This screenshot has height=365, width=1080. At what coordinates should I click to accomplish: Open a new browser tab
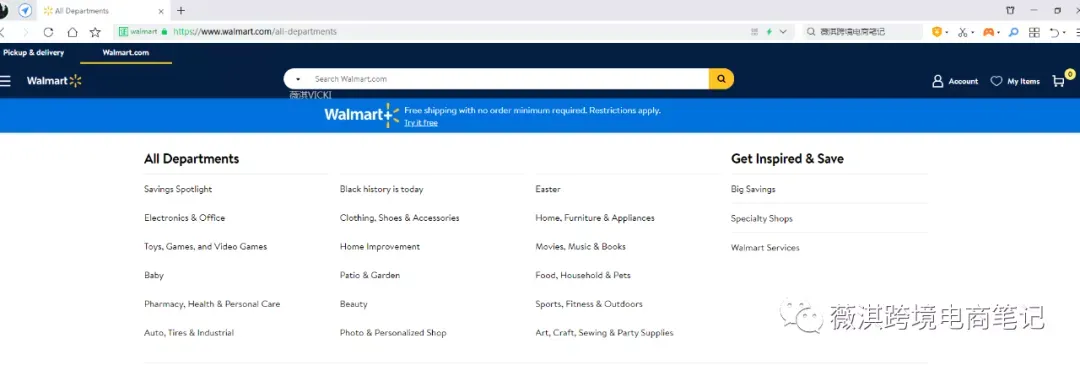coord(181,10)
